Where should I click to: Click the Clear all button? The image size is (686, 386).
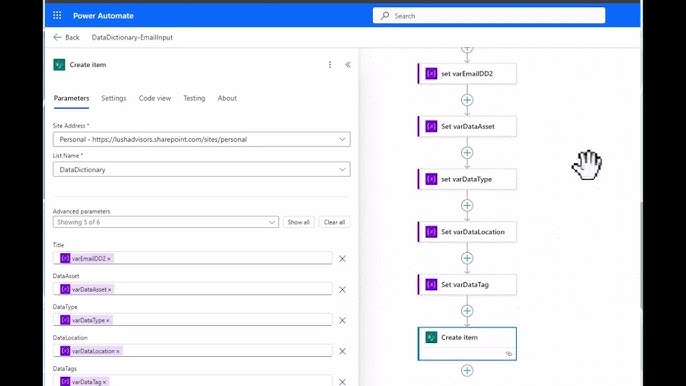(x=334, y=222)
